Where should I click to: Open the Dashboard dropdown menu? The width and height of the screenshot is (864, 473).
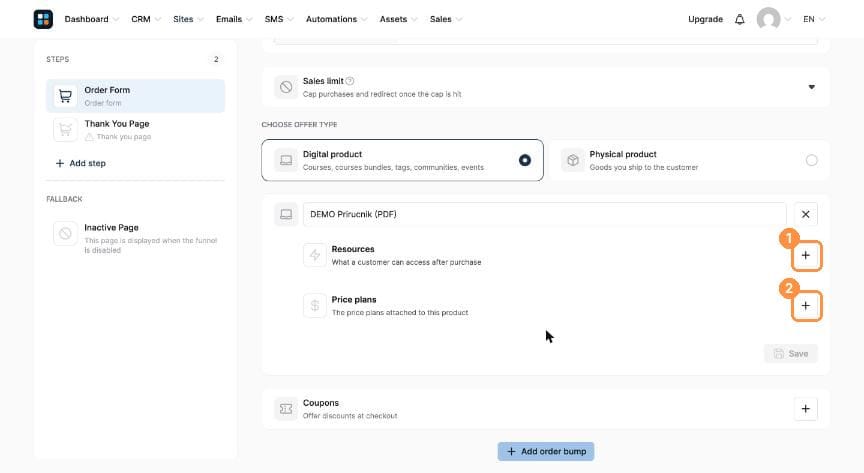pyautogui.click(x=91, y=19)
